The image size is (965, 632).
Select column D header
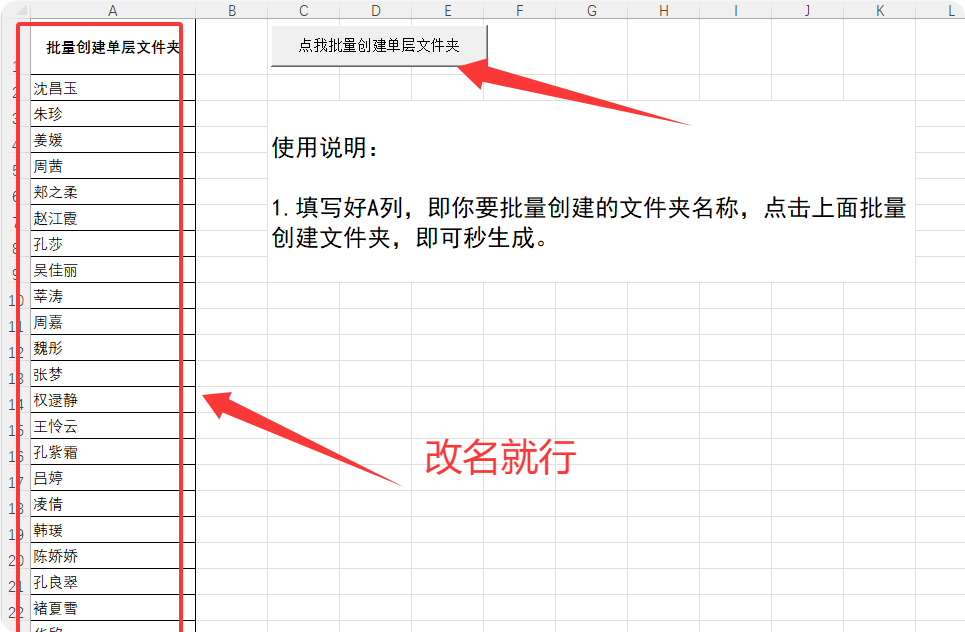pos(375,10)
